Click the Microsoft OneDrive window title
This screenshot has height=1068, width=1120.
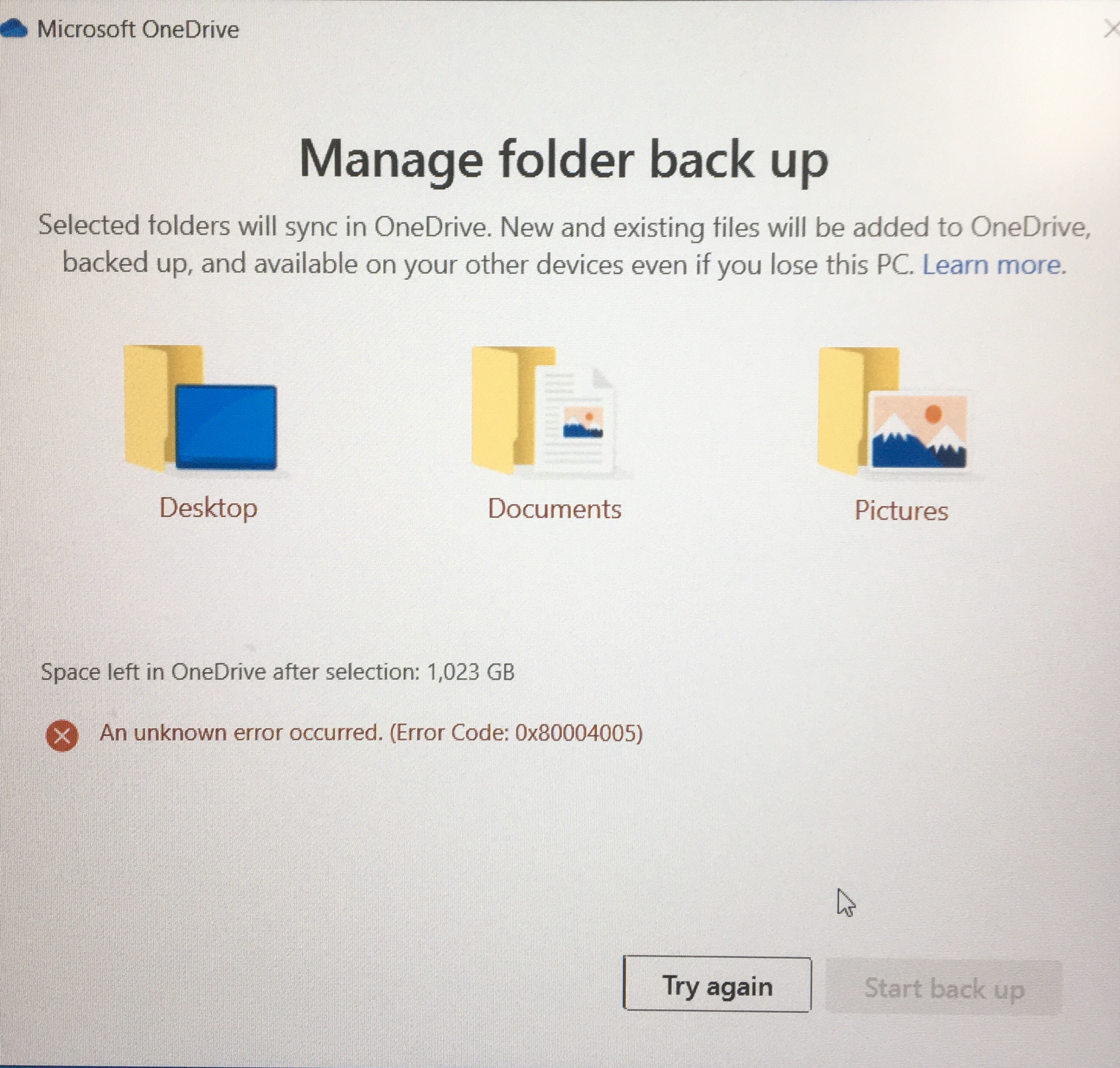(x=138, y=29)
